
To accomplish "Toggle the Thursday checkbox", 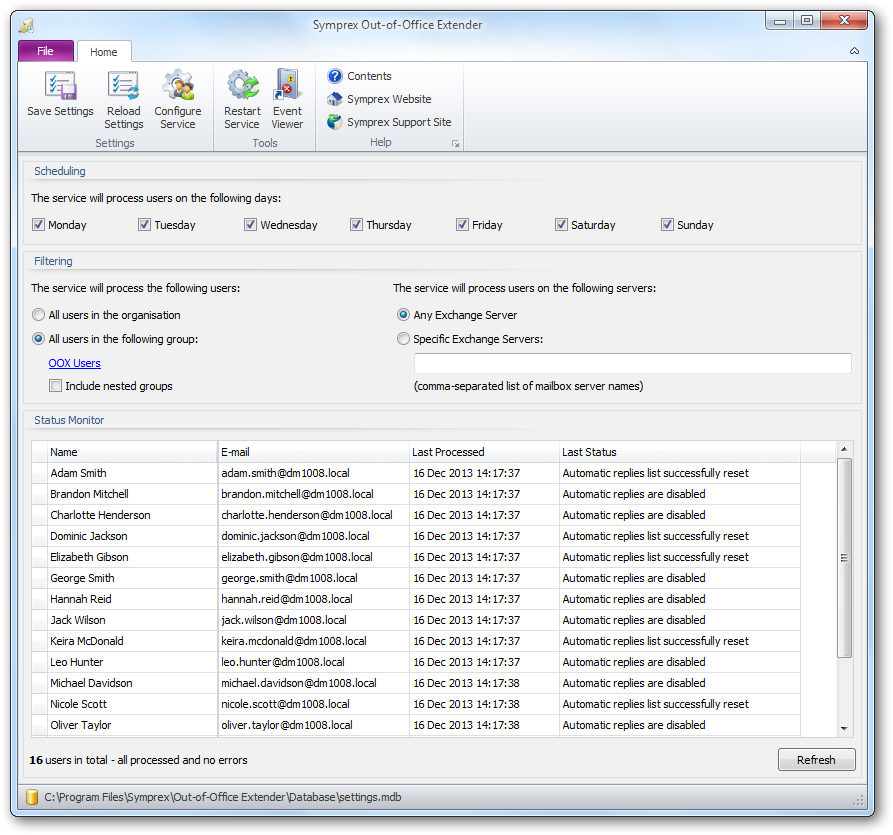I will tap(356, 224).
